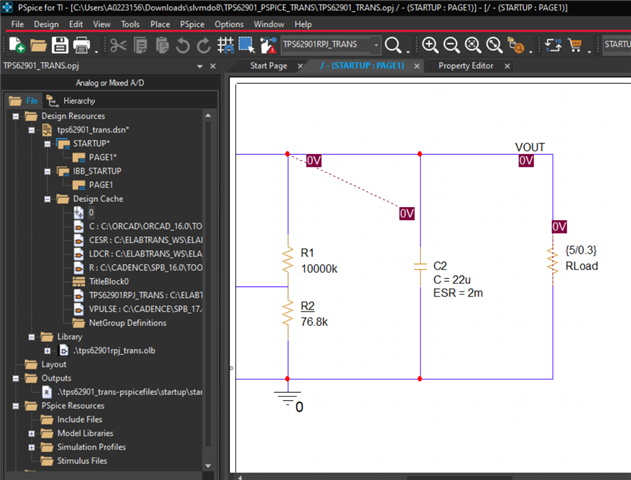Screen dimensions: 631x480
Task: Click the Open folder toolbar icon
Action: click(38, 45)
